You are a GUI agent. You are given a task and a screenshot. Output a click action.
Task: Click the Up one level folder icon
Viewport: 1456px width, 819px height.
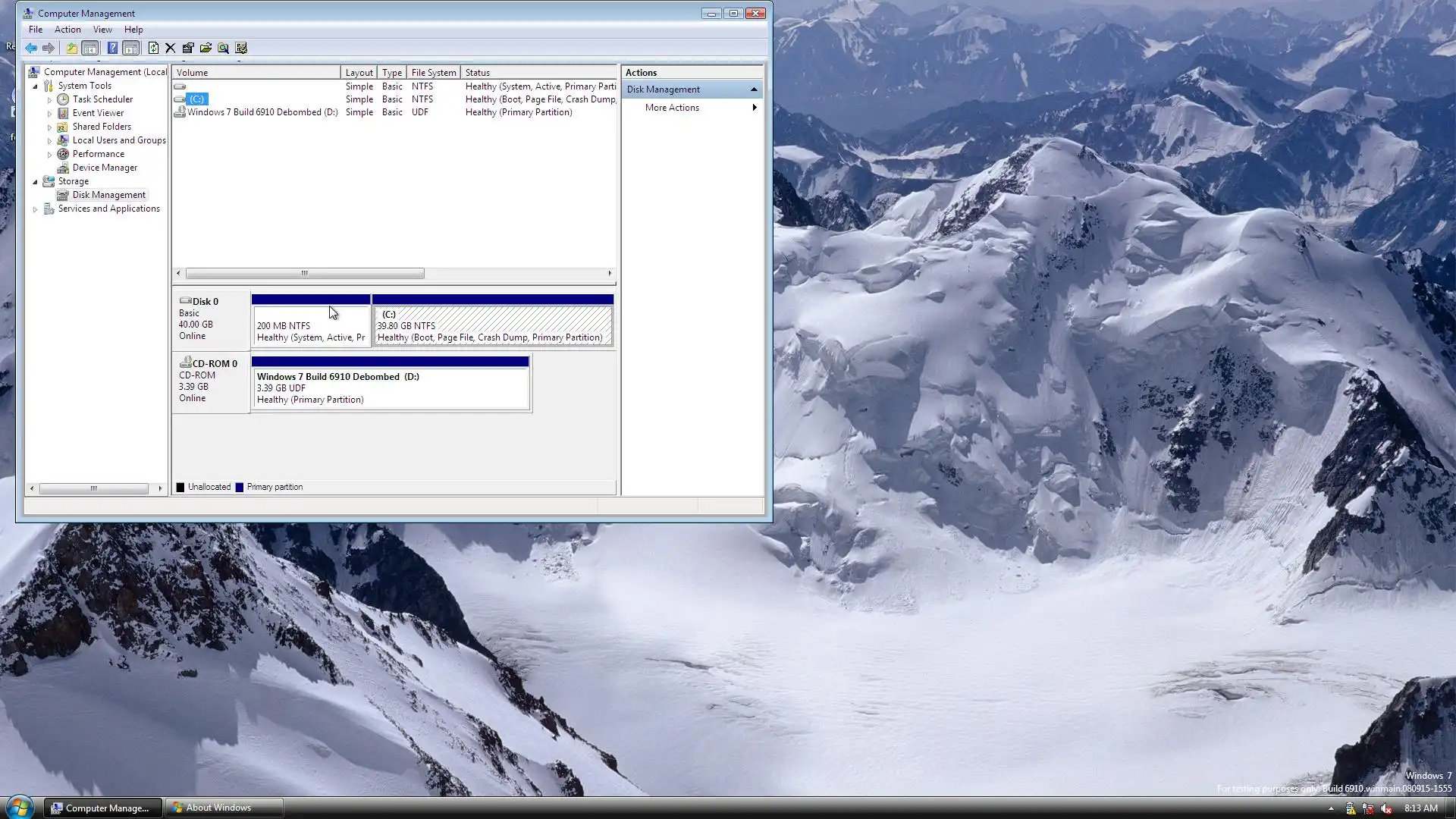[71, 48]
